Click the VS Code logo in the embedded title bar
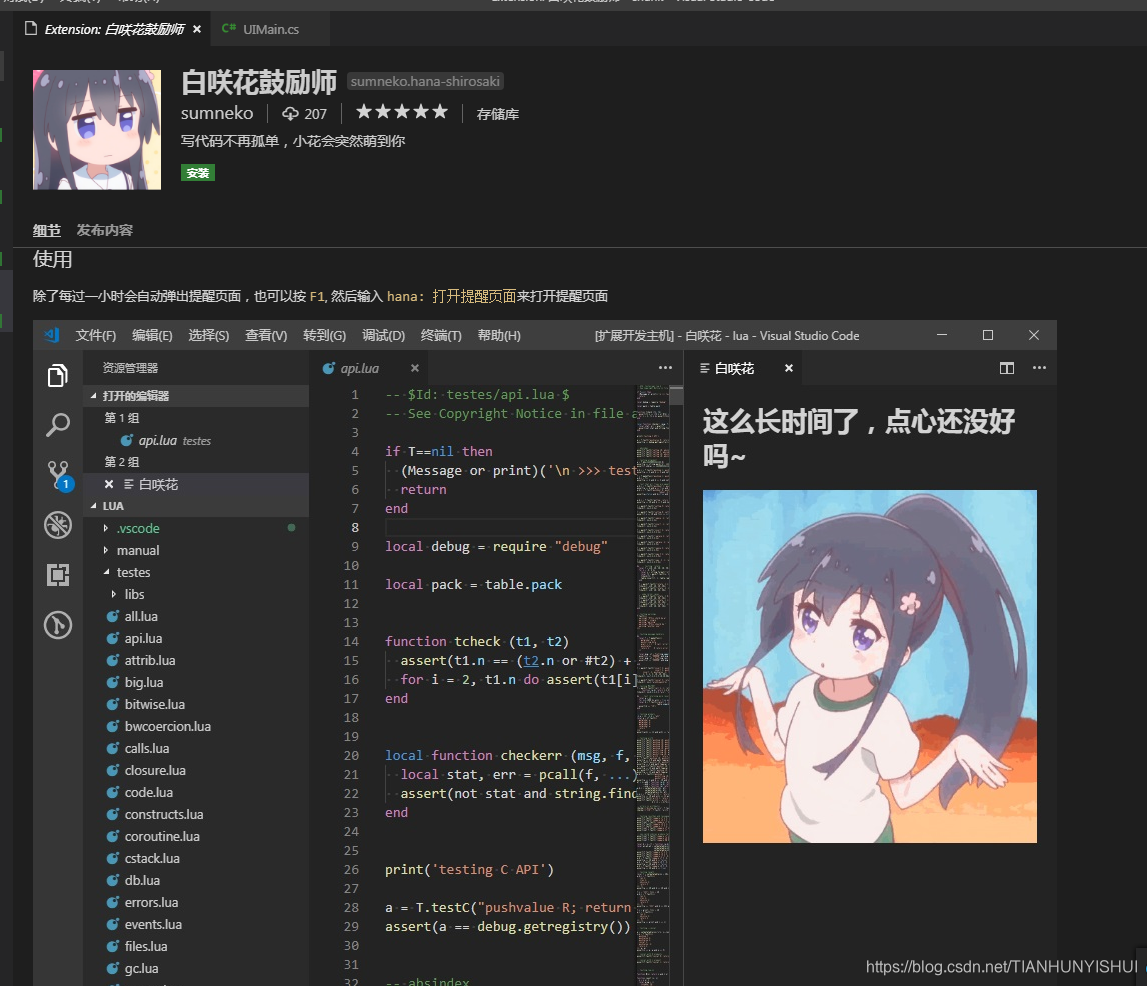This screenshot has width=1147, height=986. (51, 336)
